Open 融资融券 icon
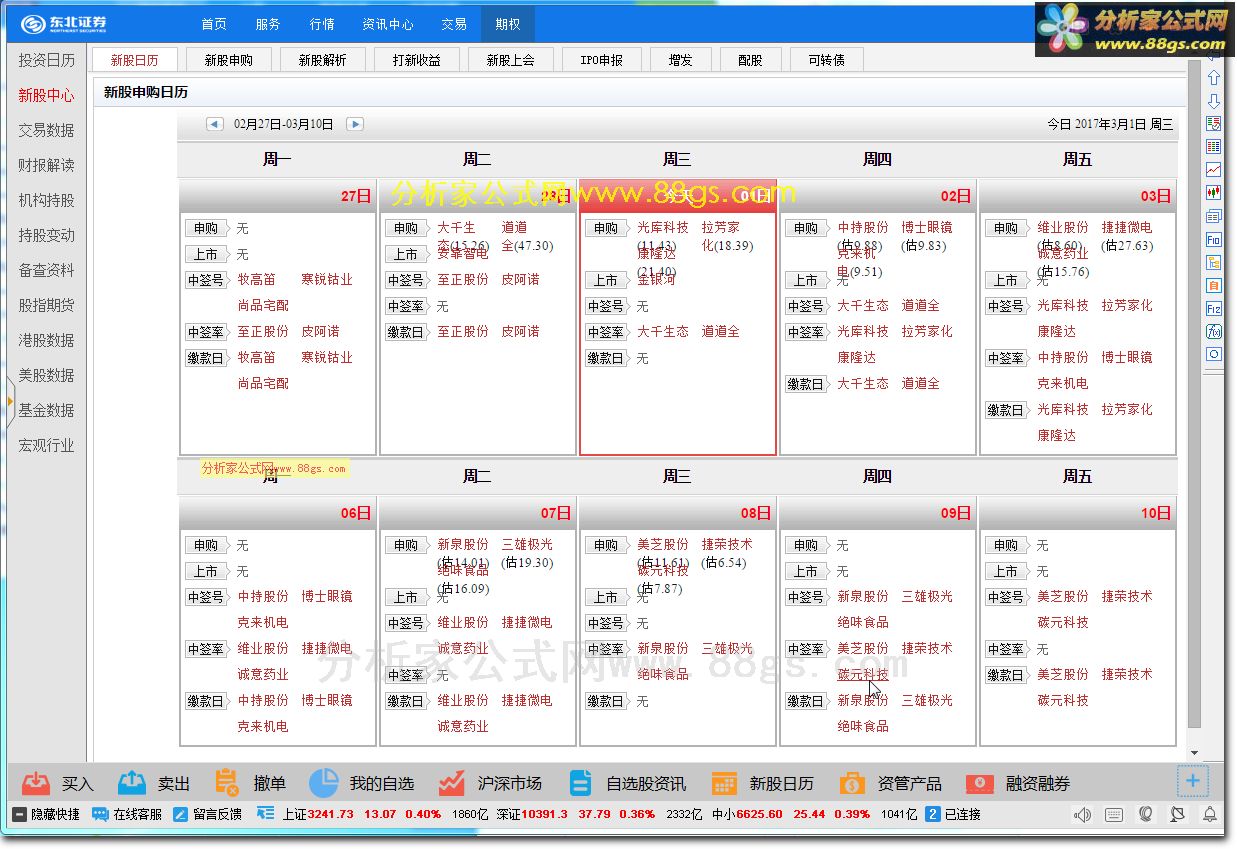Image resolution: width=1237 pixels, height=849 pixels. pyautogui.click(x=980, y=783)
